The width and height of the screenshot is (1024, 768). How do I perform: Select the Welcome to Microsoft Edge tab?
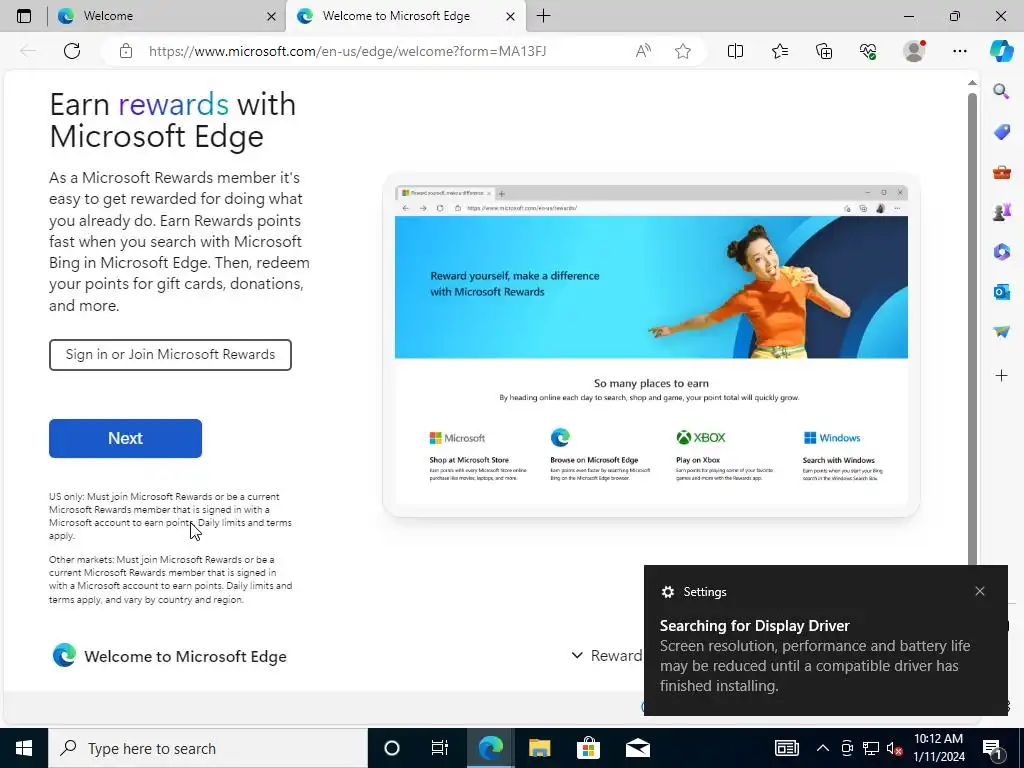405,16
